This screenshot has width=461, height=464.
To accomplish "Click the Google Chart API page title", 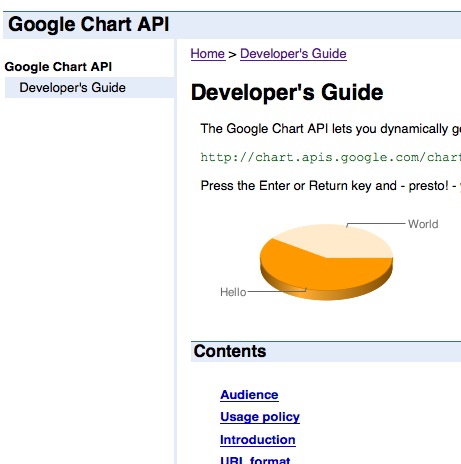I will click(89, 25).
